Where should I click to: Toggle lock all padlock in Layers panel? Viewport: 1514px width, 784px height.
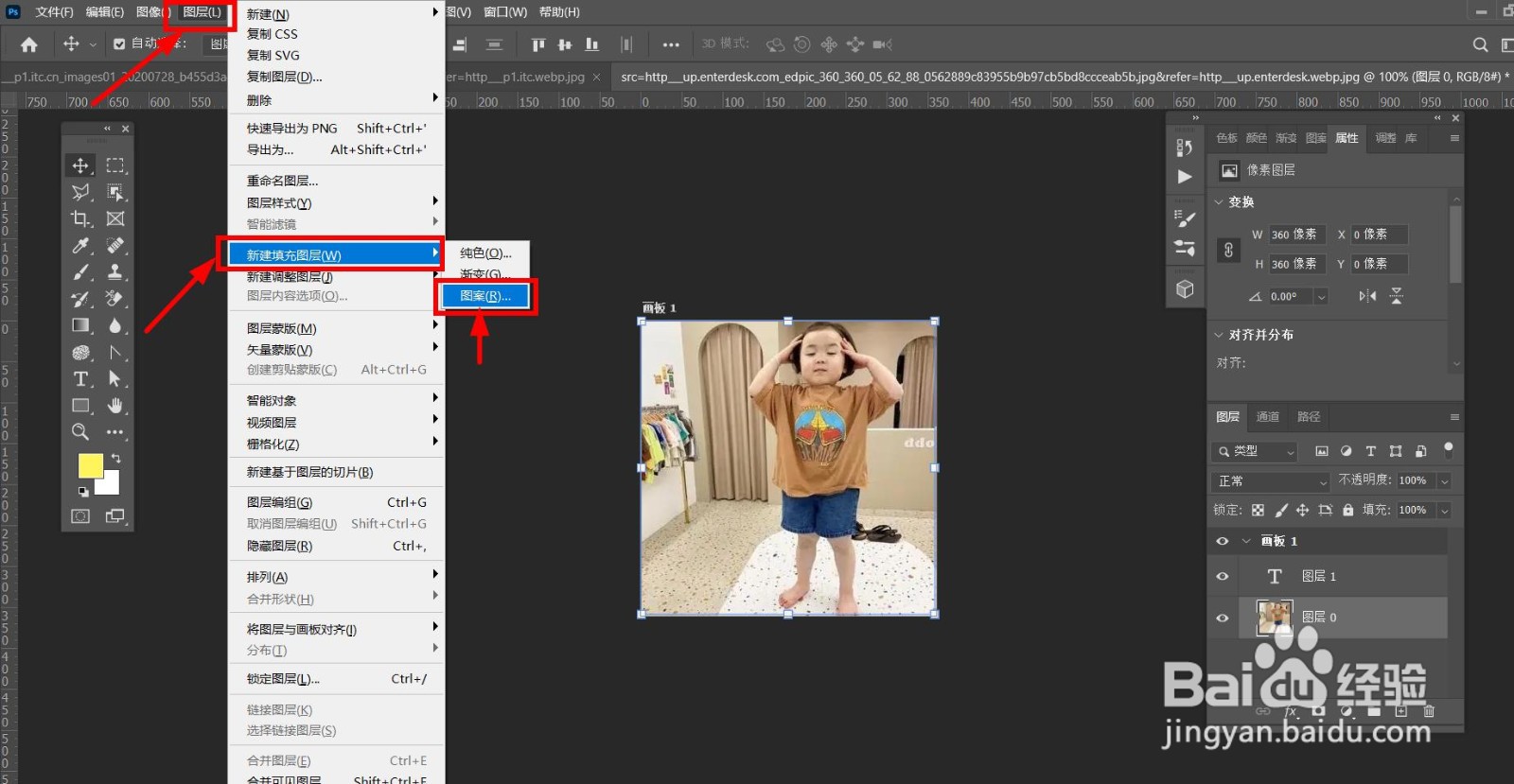1348,510
